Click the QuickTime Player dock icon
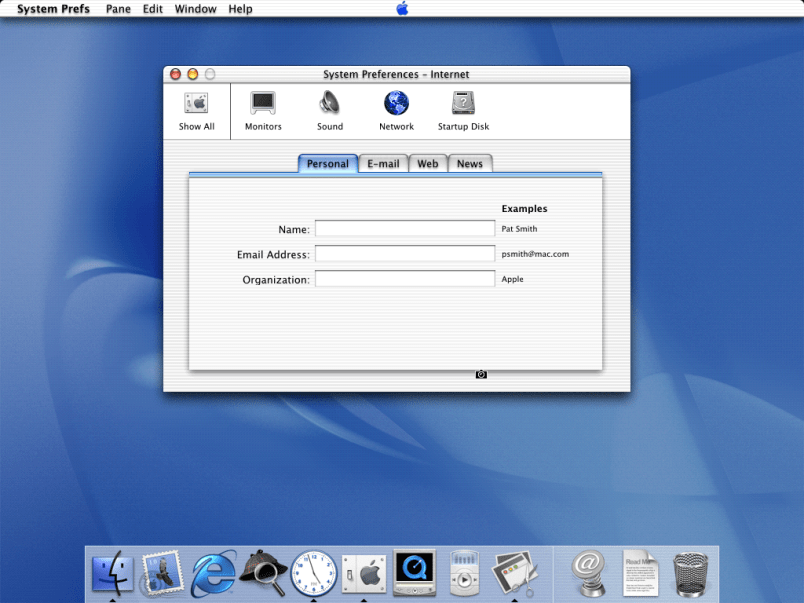 tap(414, 573)
